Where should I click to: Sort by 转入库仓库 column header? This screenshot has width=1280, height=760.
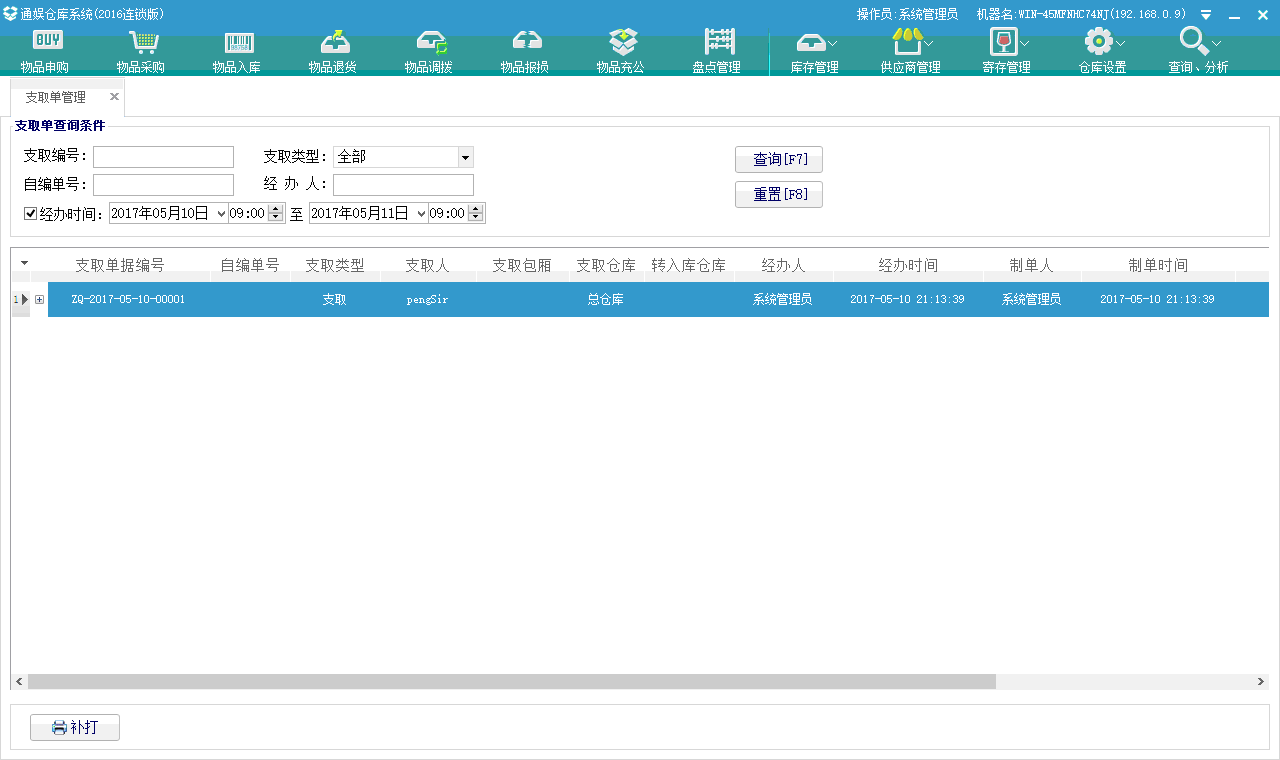[x=689, y=265]
